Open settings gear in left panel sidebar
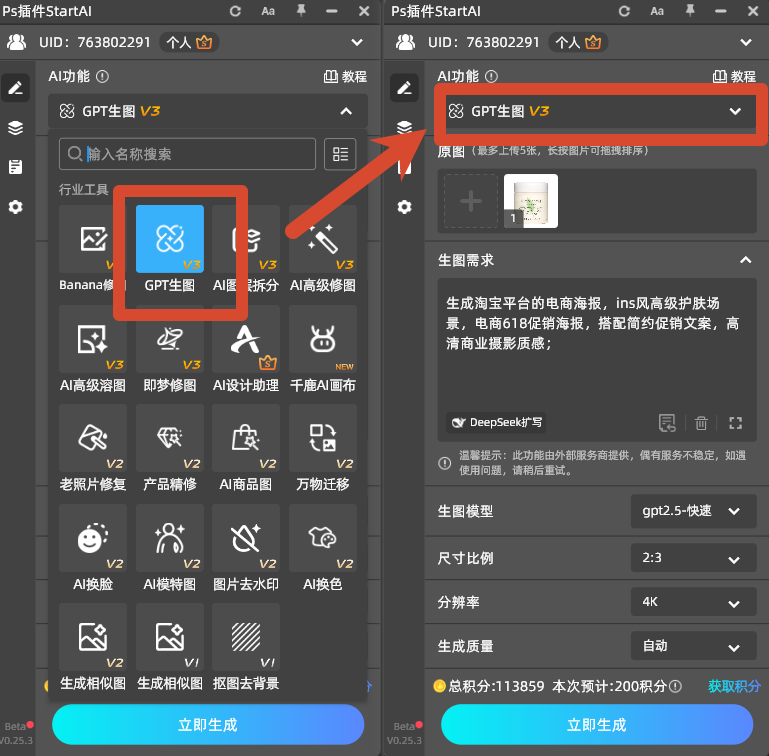Viewport: 769px width, 756px height. (x=16, y=207)
